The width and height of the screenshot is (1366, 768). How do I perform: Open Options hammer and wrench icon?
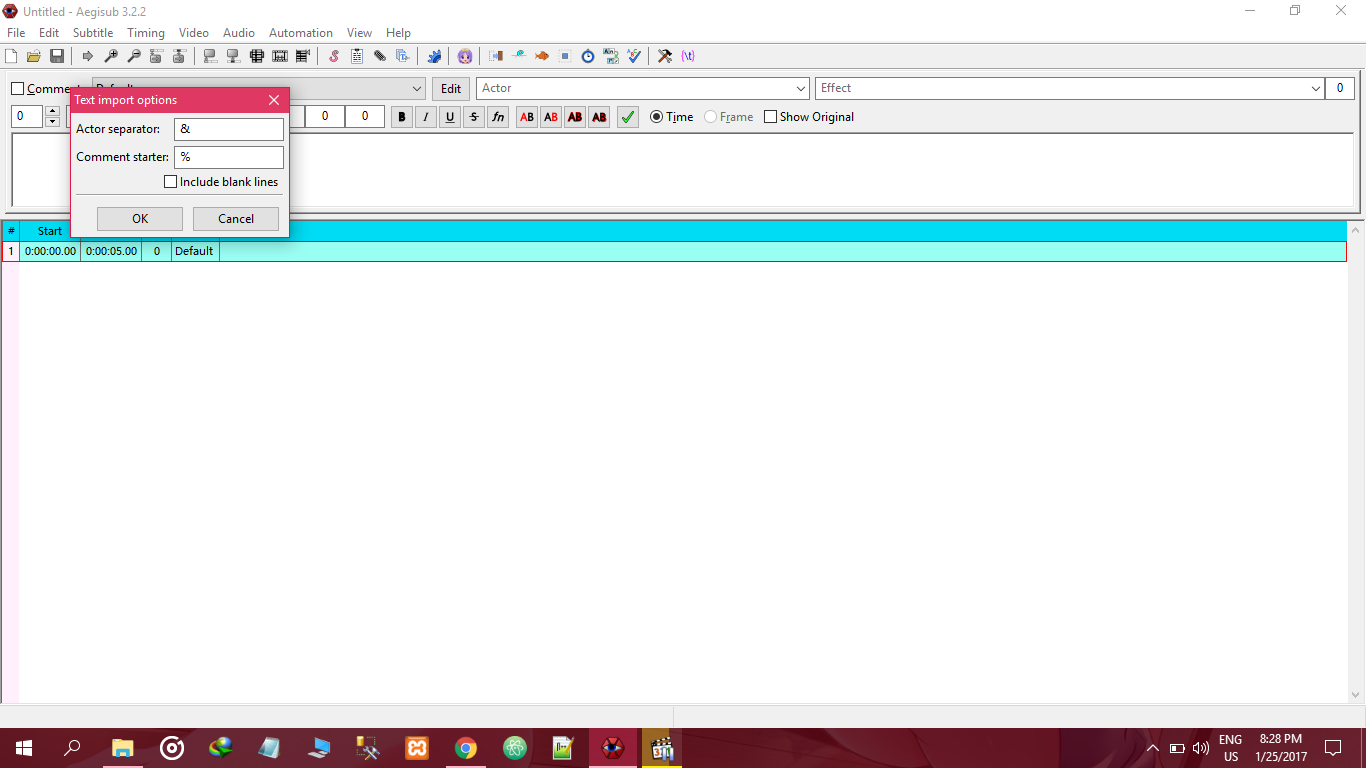pyautogui.click(x=665, y=56)
